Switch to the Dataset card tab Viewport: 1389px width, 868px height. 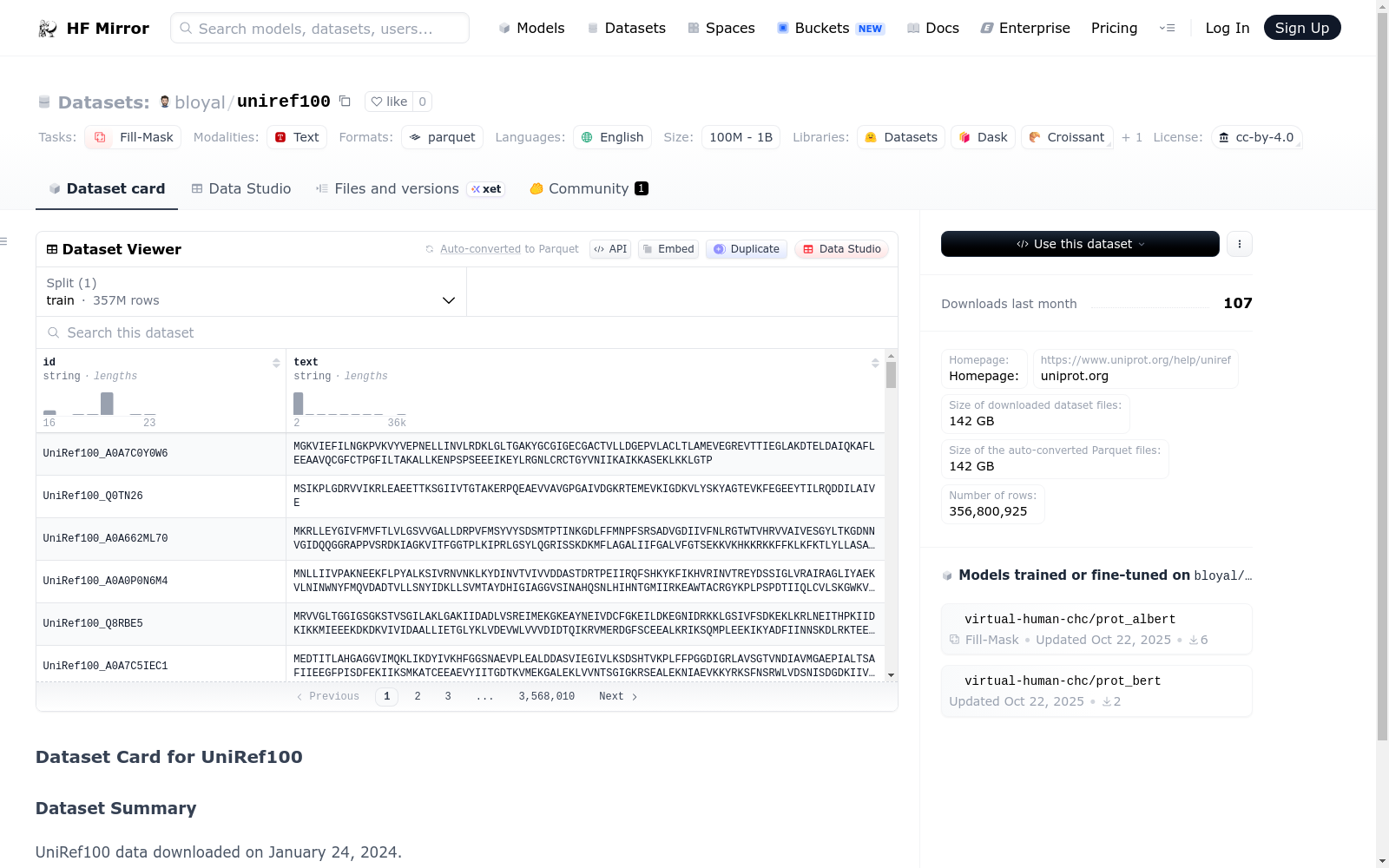pyautogui.click(x=107, y=188)
